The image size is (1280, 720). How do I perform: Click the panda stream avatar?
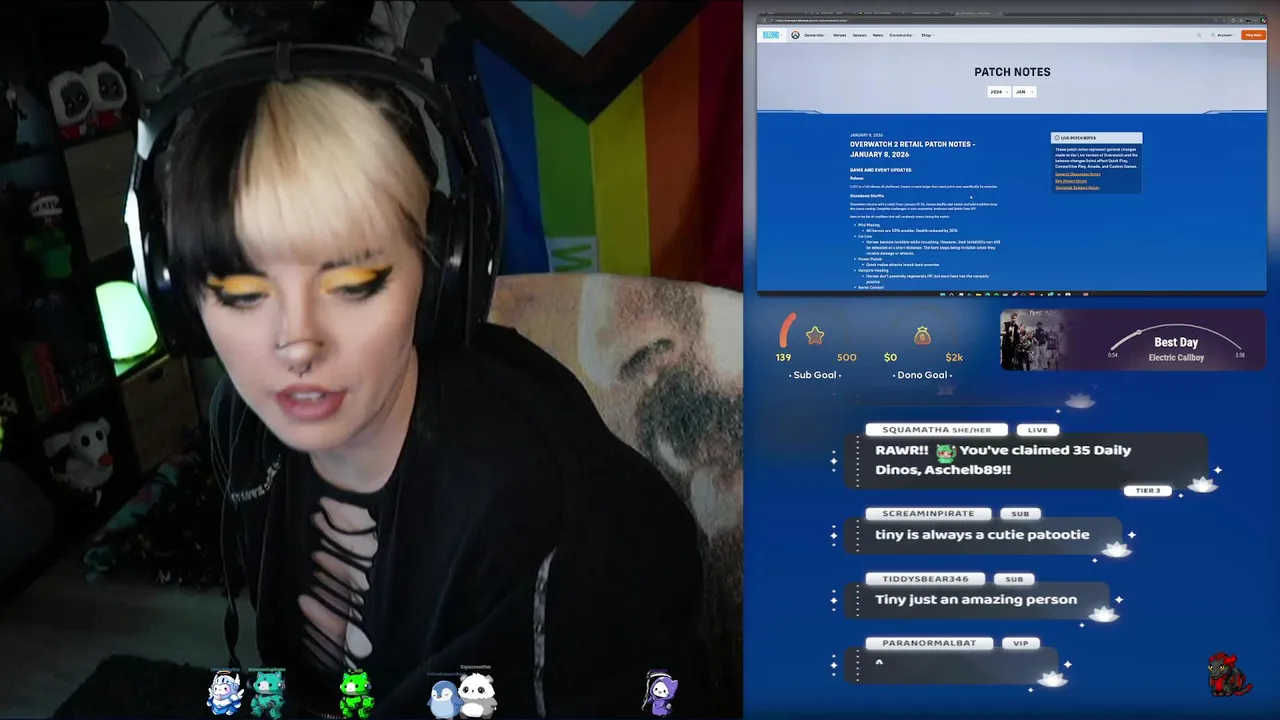tap(478, 695)
